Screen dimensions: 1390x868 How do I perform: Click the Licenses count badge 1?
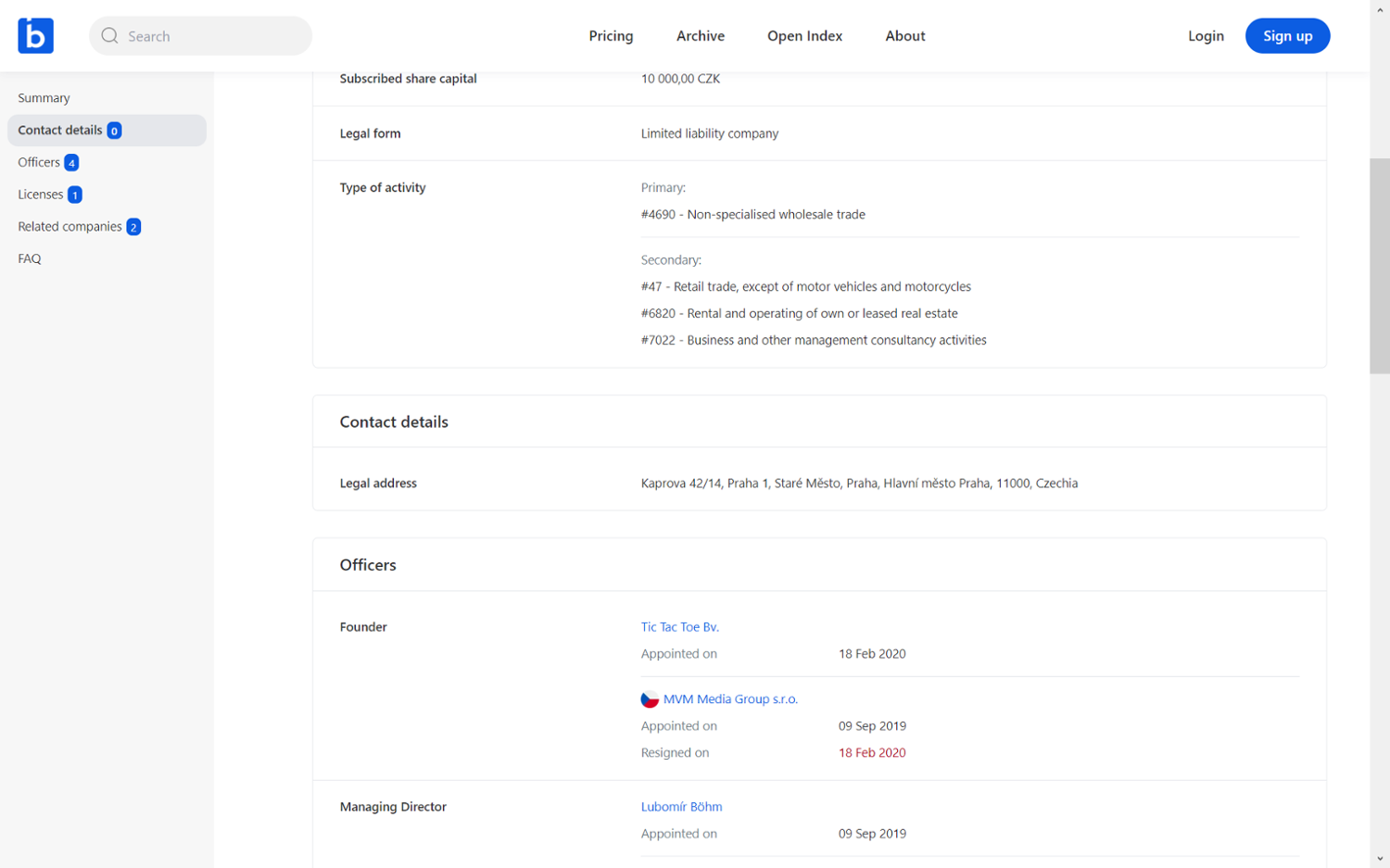pos(75,195)
